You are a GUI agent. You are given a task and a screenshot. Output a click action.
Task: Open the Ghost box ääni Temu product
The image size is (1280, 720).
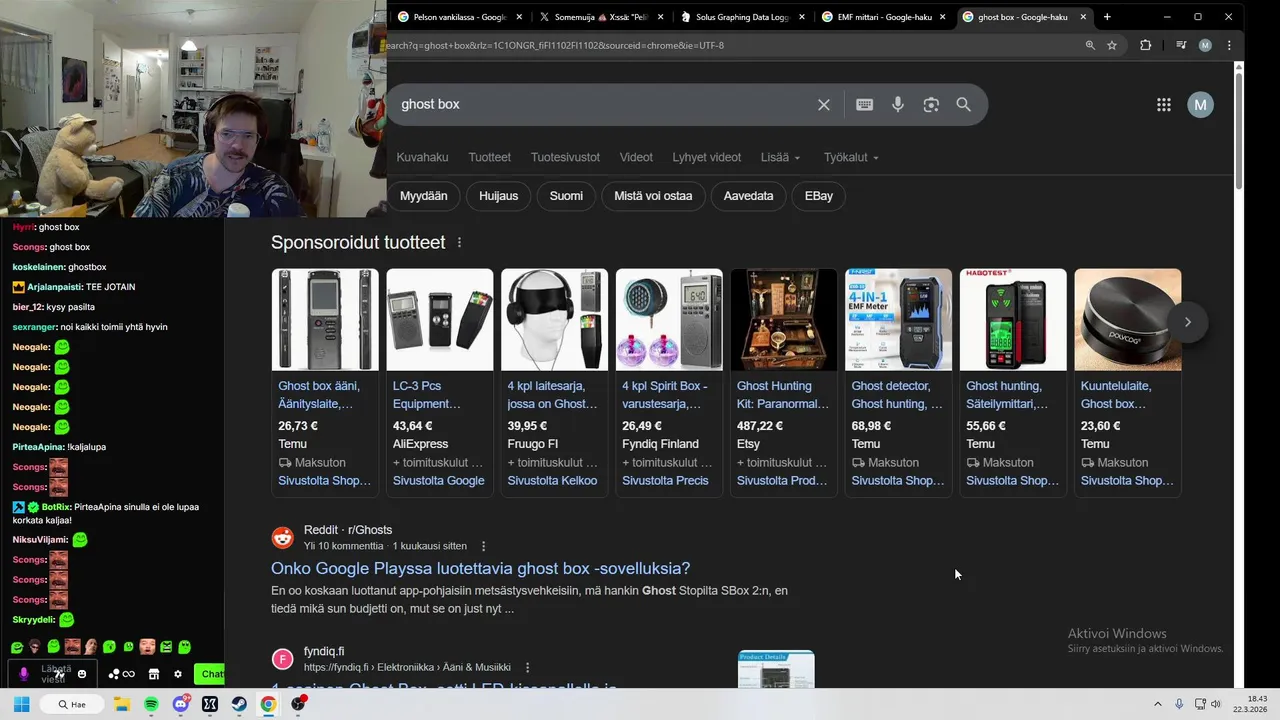[325, 382]
